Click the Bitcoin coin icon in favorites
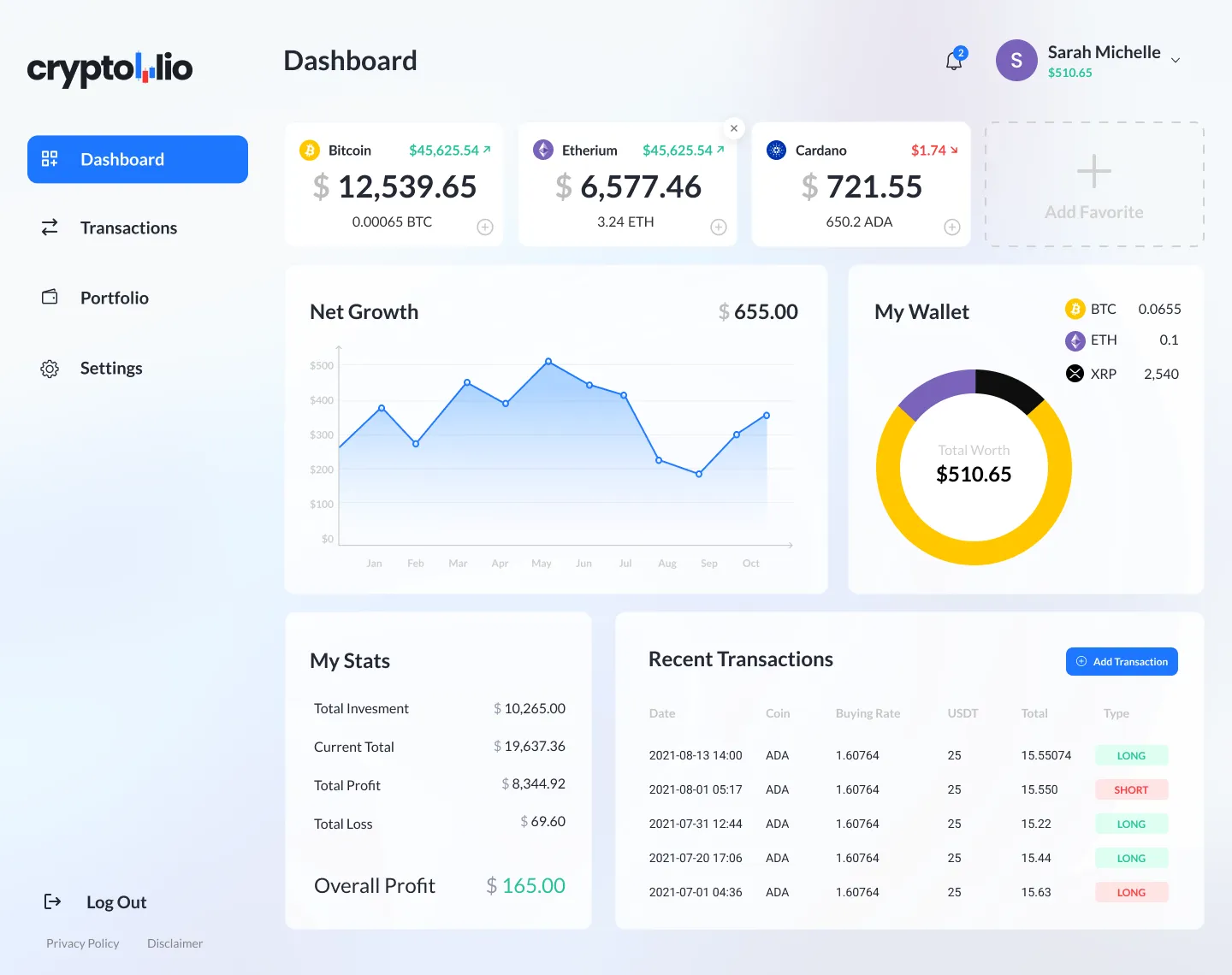 (x=309, y=151)
